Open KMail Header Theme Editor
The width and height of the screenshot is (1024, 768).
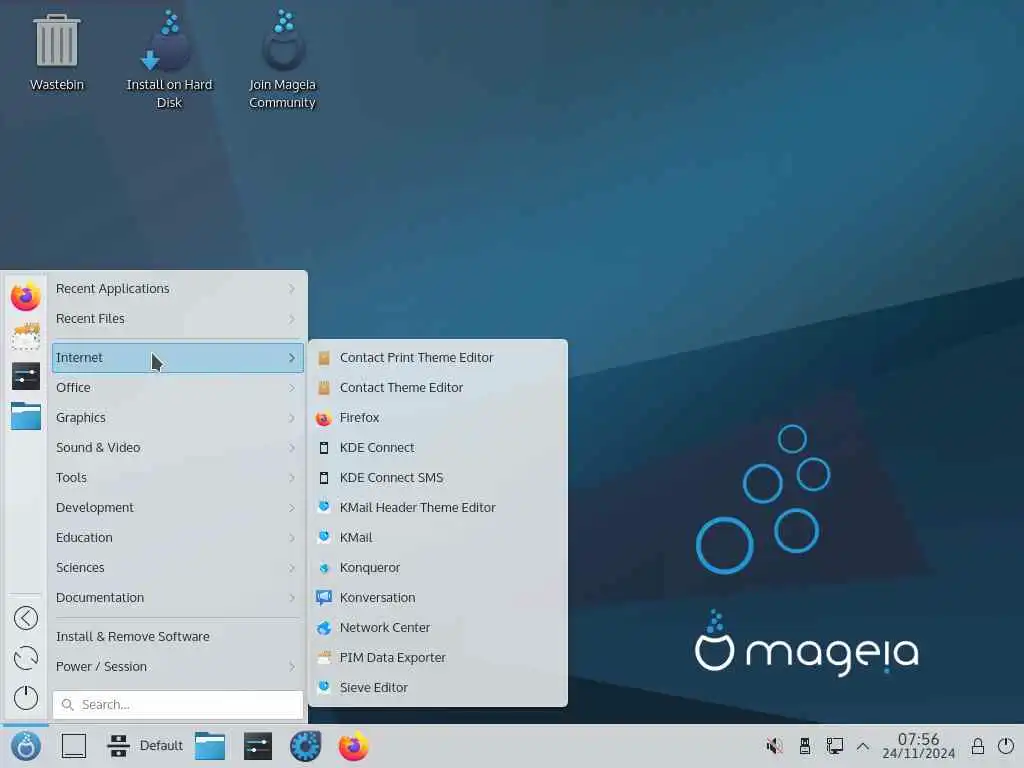pyautogui.click(x=438, y=508)
